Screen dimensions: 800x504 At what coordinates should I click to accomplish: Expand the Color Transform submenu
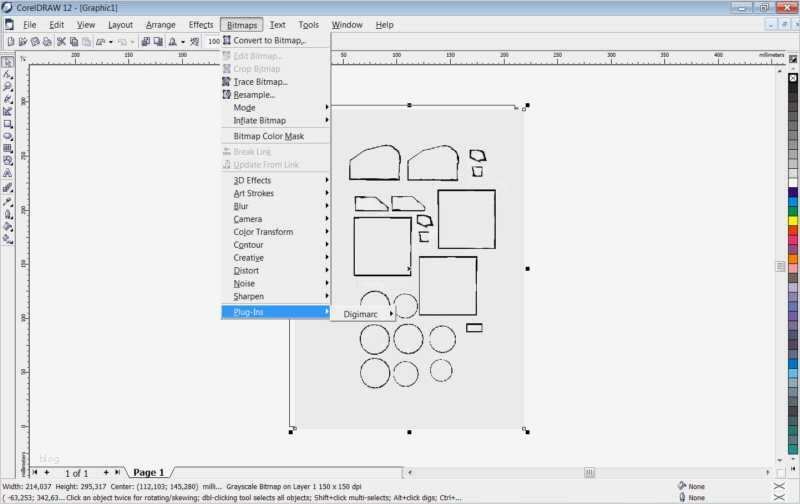click(x=276, y=232)
